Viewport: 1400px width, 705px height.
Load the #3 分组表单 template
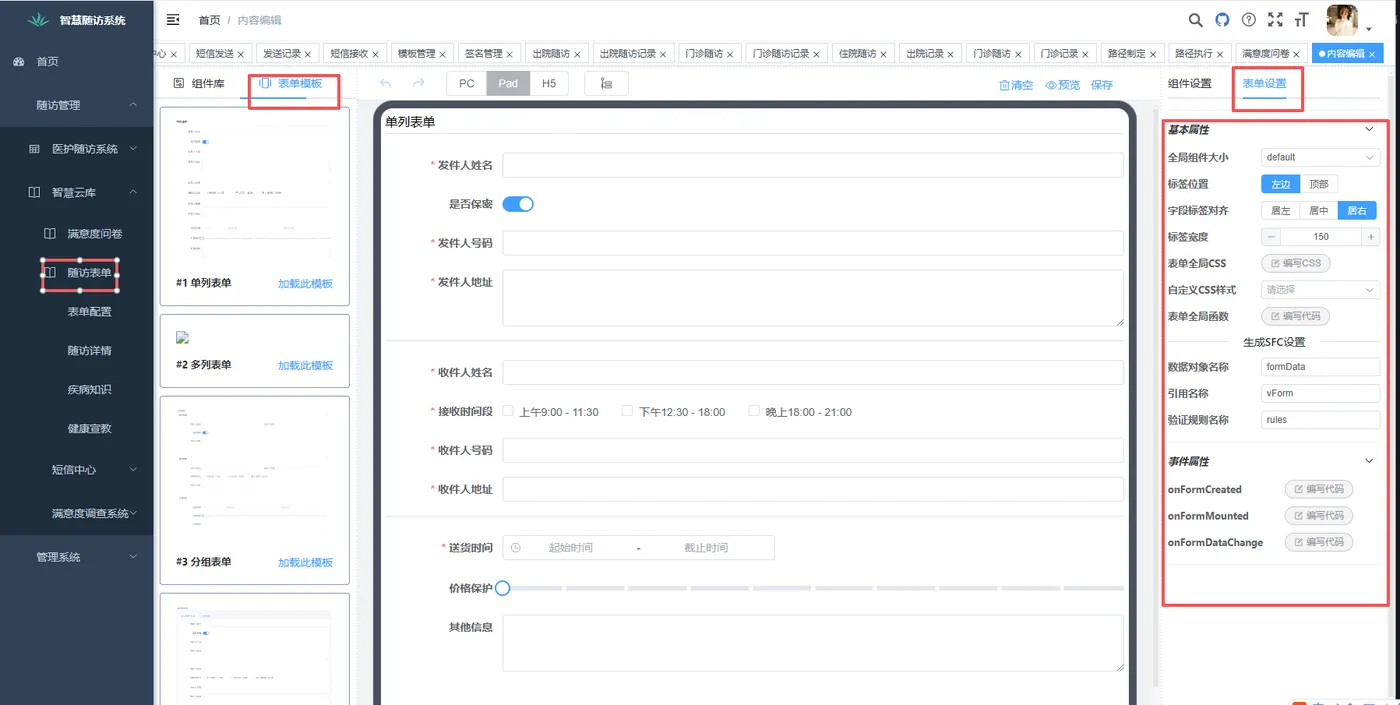click(x=305, y=563)
